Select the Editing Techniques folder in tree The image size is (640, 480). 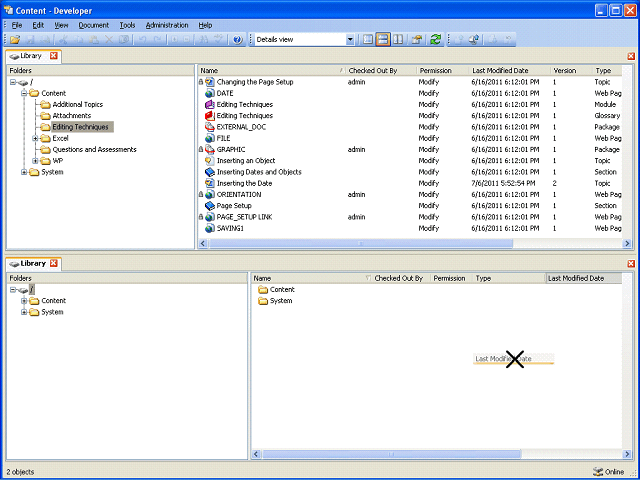pyautogui.click(x=80, y=127)
